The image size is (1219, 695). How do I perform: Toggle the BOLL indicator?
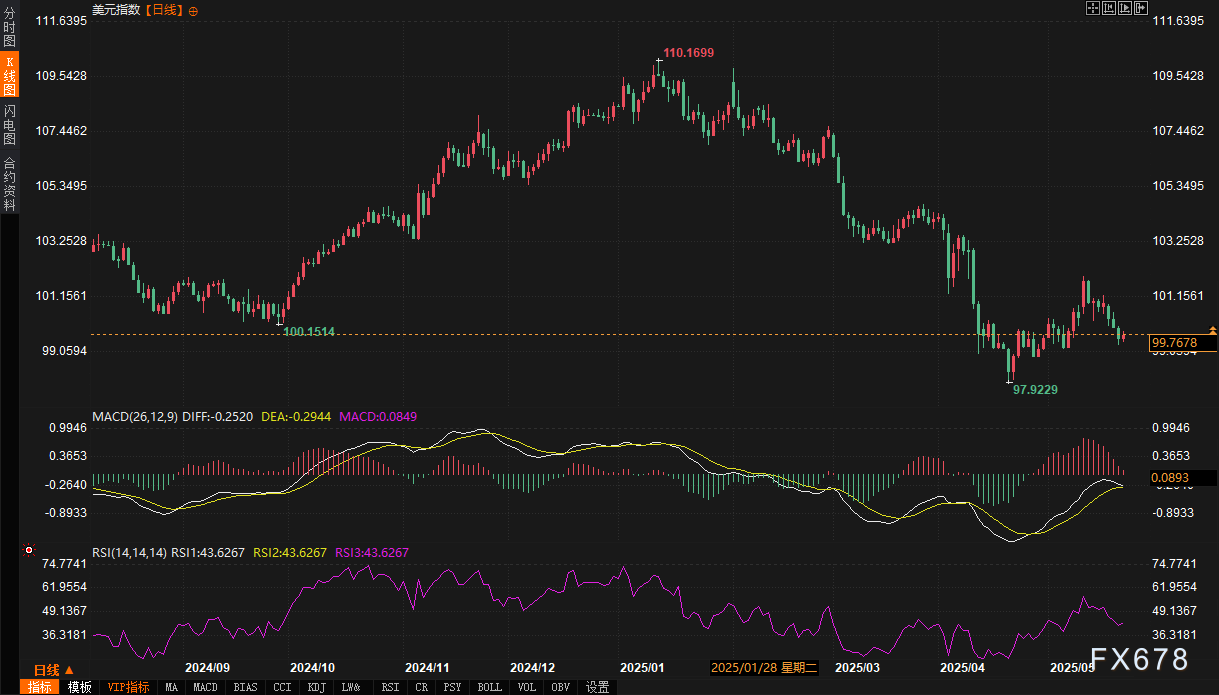[x=489, y=687]
